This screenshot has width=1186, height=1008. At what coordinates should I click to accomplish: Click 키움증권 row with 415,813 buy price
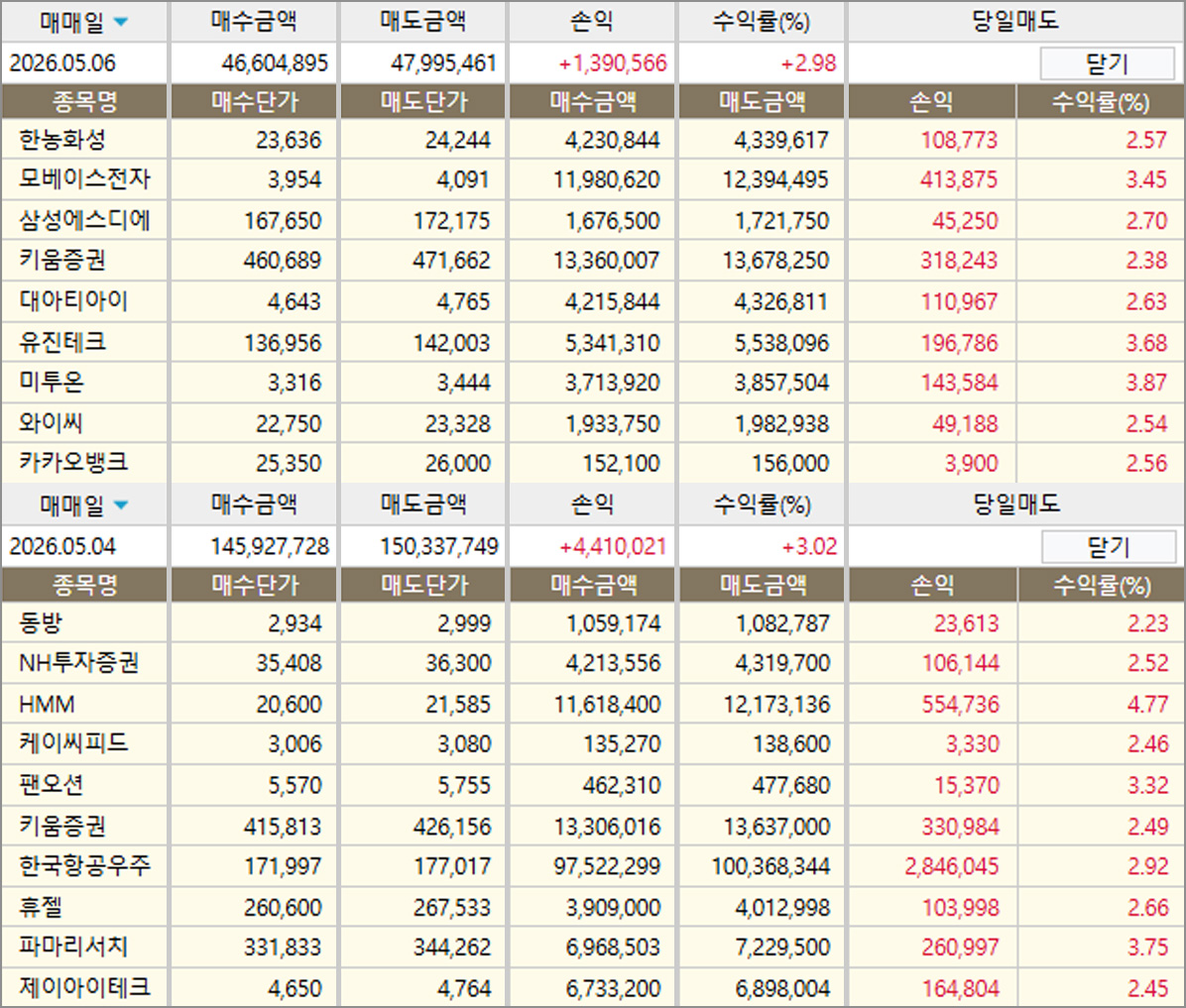[x=62, y=826]
